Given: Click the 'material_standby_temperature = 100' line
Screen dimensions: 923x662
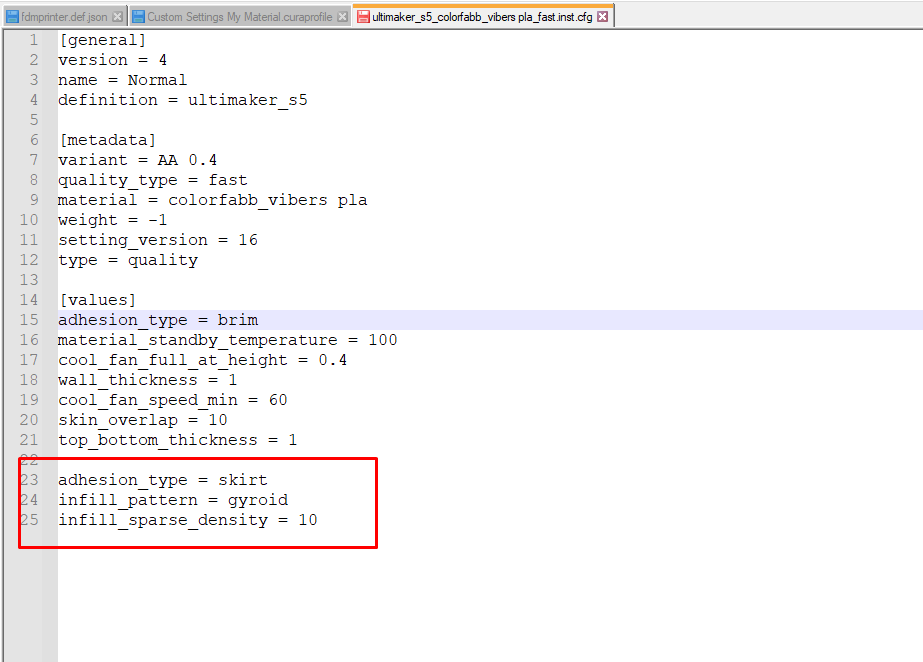Looking at the screenshot, I should click(x=227, y=340).
